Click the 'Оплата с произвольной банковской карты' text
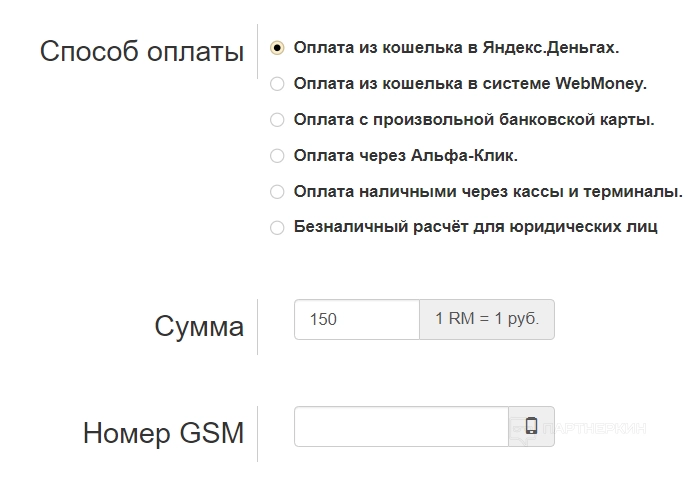697x498 pixels. point(474,120)
